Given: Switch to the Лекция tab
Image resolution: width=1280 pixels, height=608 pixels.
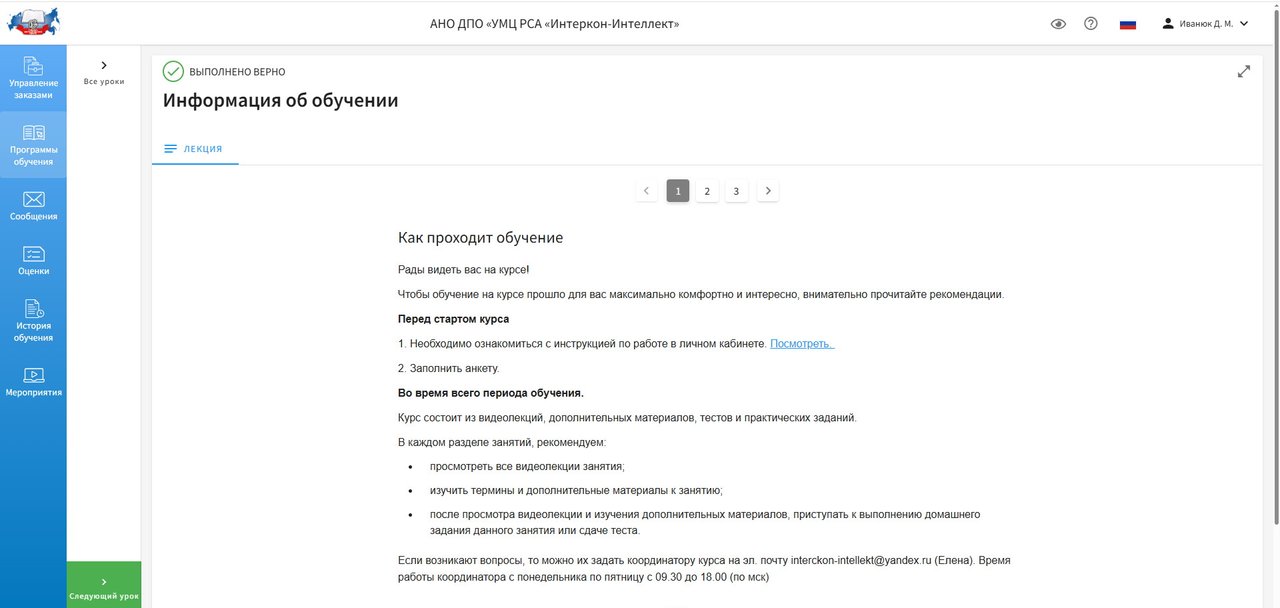Looking at the screenshot, I should [194, 149].
